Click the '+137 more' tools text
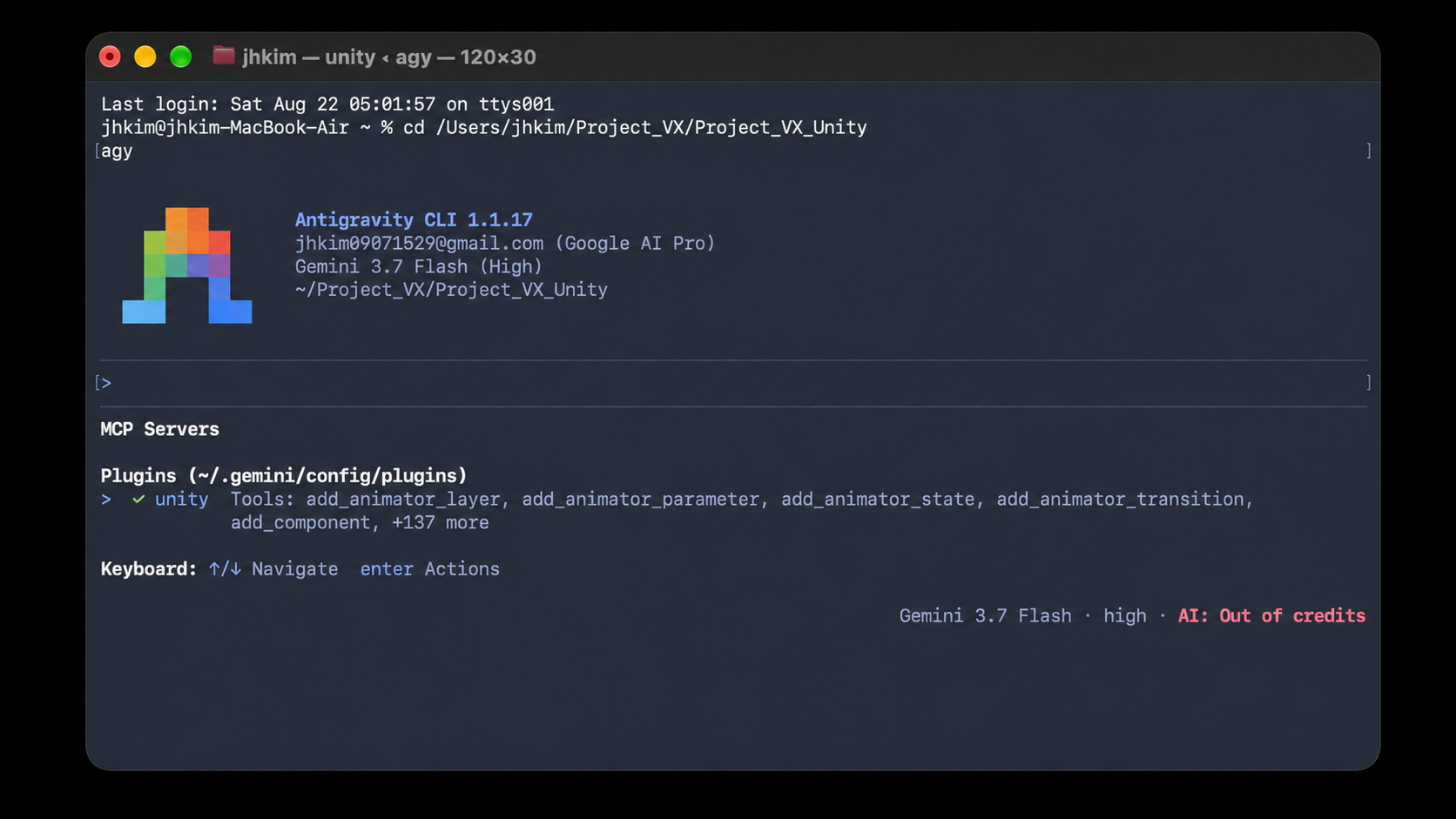Viewport: 1456px width, 819px height. [x=441, y=523]
